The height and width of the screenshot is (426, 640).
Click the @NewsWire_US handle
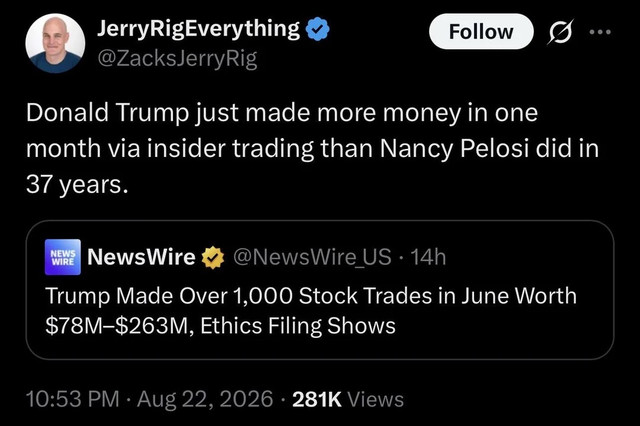[312, 257]
